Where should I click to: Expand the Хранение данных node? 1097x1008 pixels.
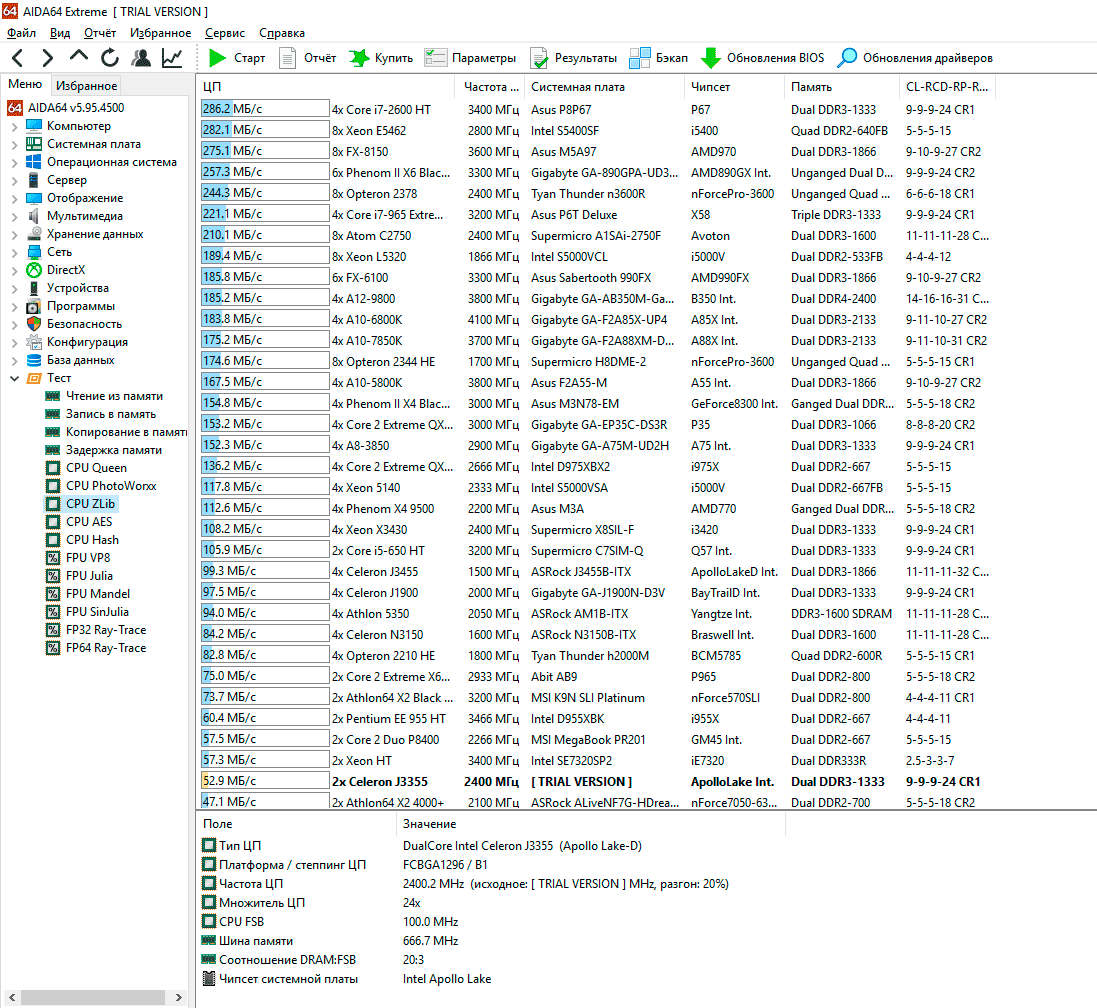(x=14, y=235)
